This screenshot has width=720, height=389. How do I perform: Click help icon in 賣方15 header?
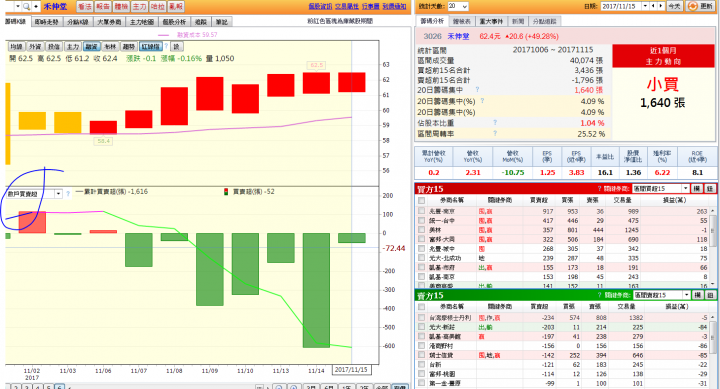coord(599,295)
